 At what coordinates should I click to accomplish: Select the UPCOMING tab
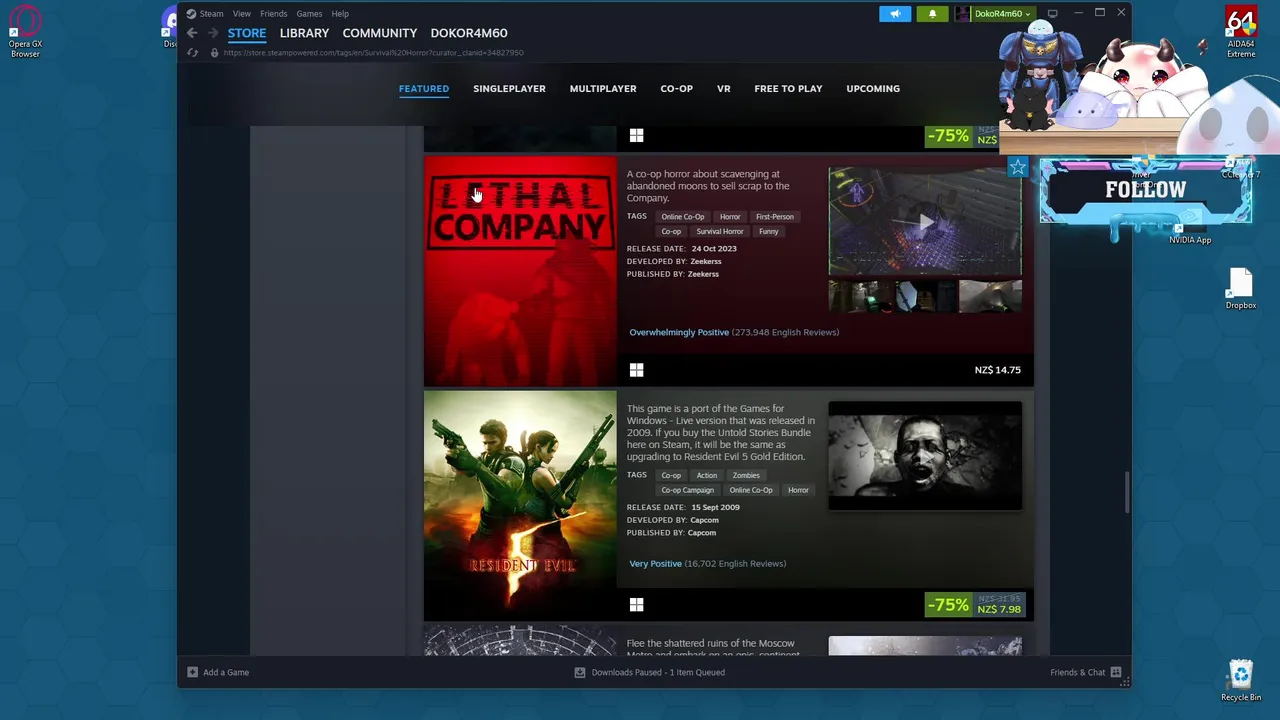pyautogui.click(x=873, y=88)
